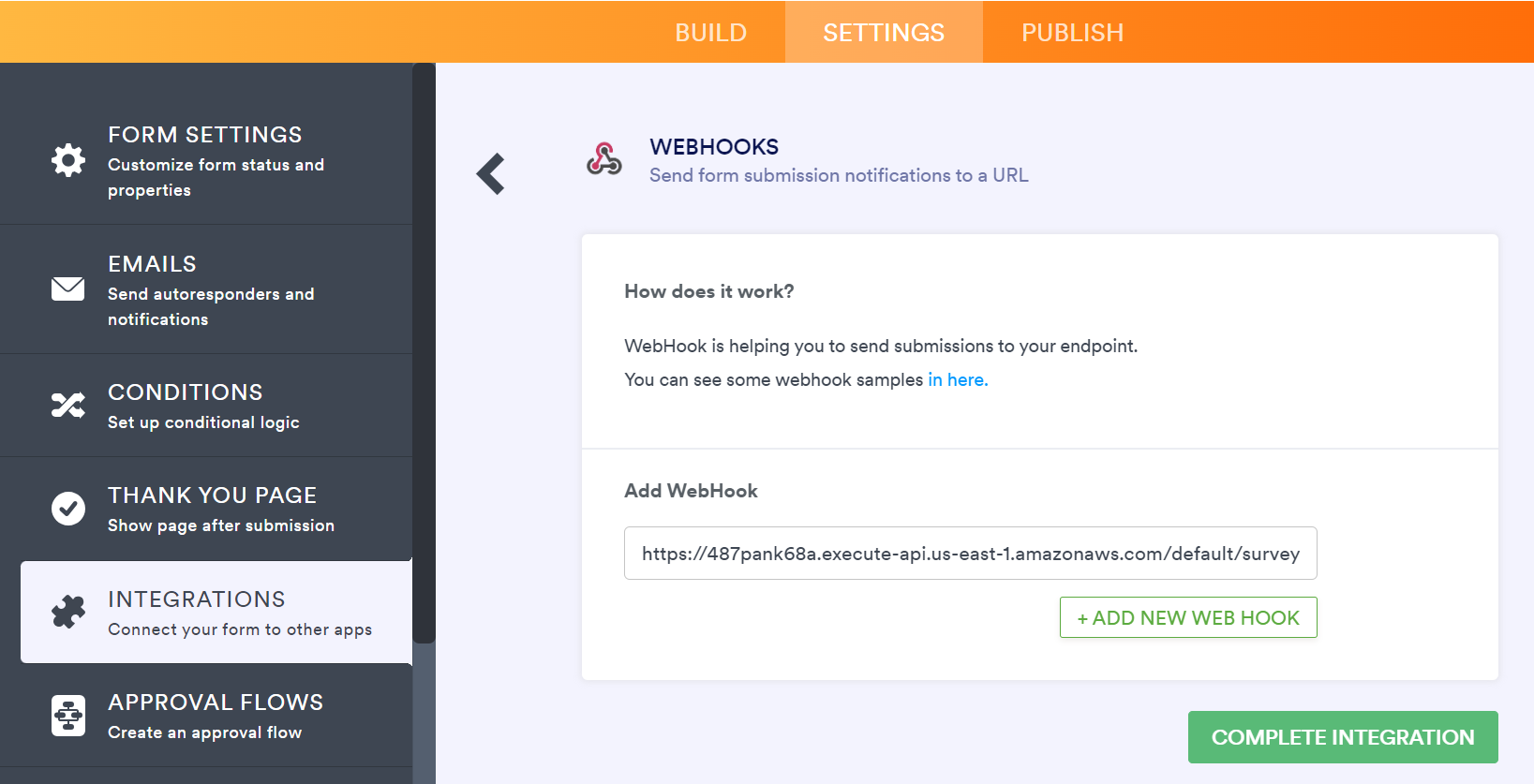1534x784 pixels.
Task: Click the Thank You Page checkmark icon
Action: (x=67, y=509)
